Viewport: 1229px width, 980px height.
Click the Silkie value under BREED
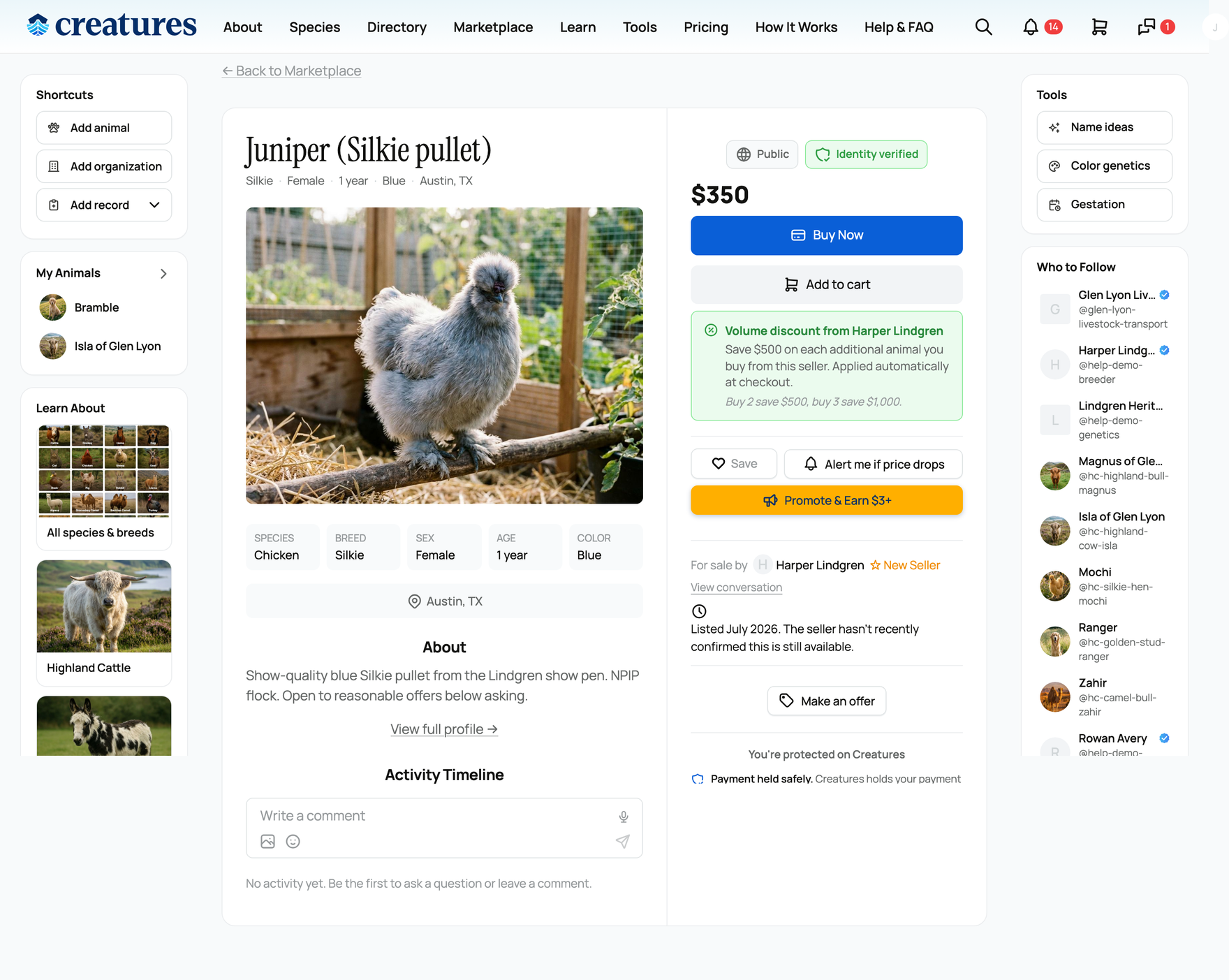[x=349, y=555]
